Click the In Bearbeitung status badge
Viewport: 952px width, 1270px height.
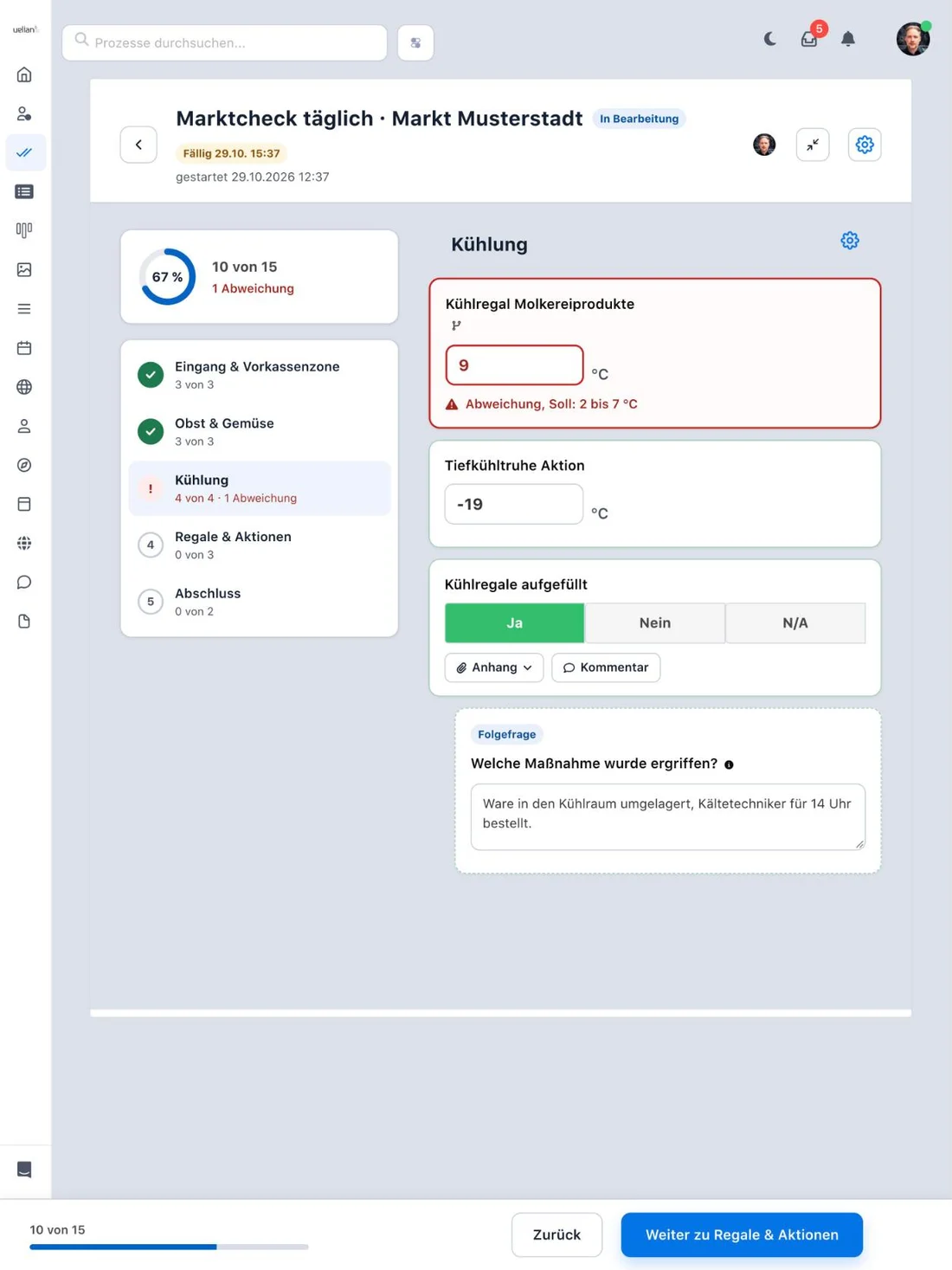(639, 119)
